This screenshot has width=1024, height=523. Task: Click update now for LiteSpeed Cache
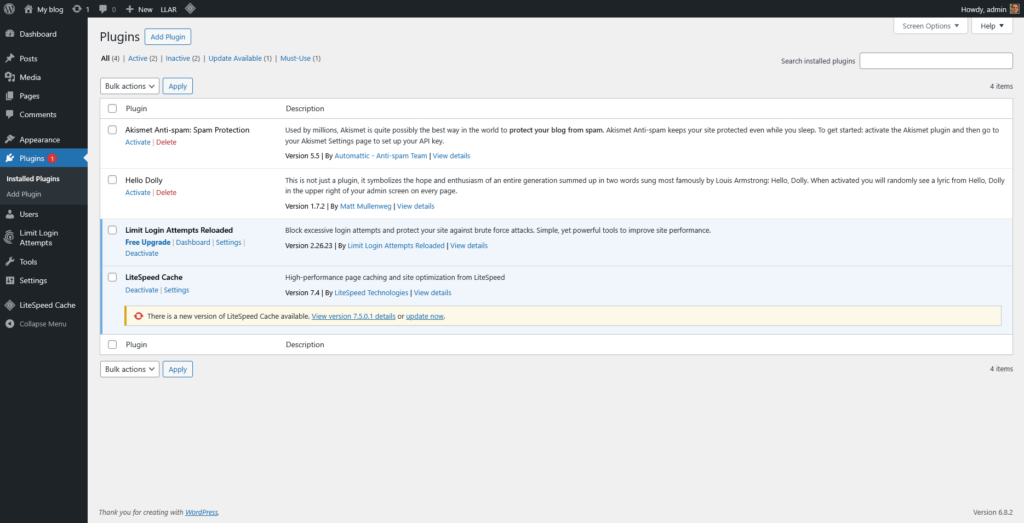(425, 316)
